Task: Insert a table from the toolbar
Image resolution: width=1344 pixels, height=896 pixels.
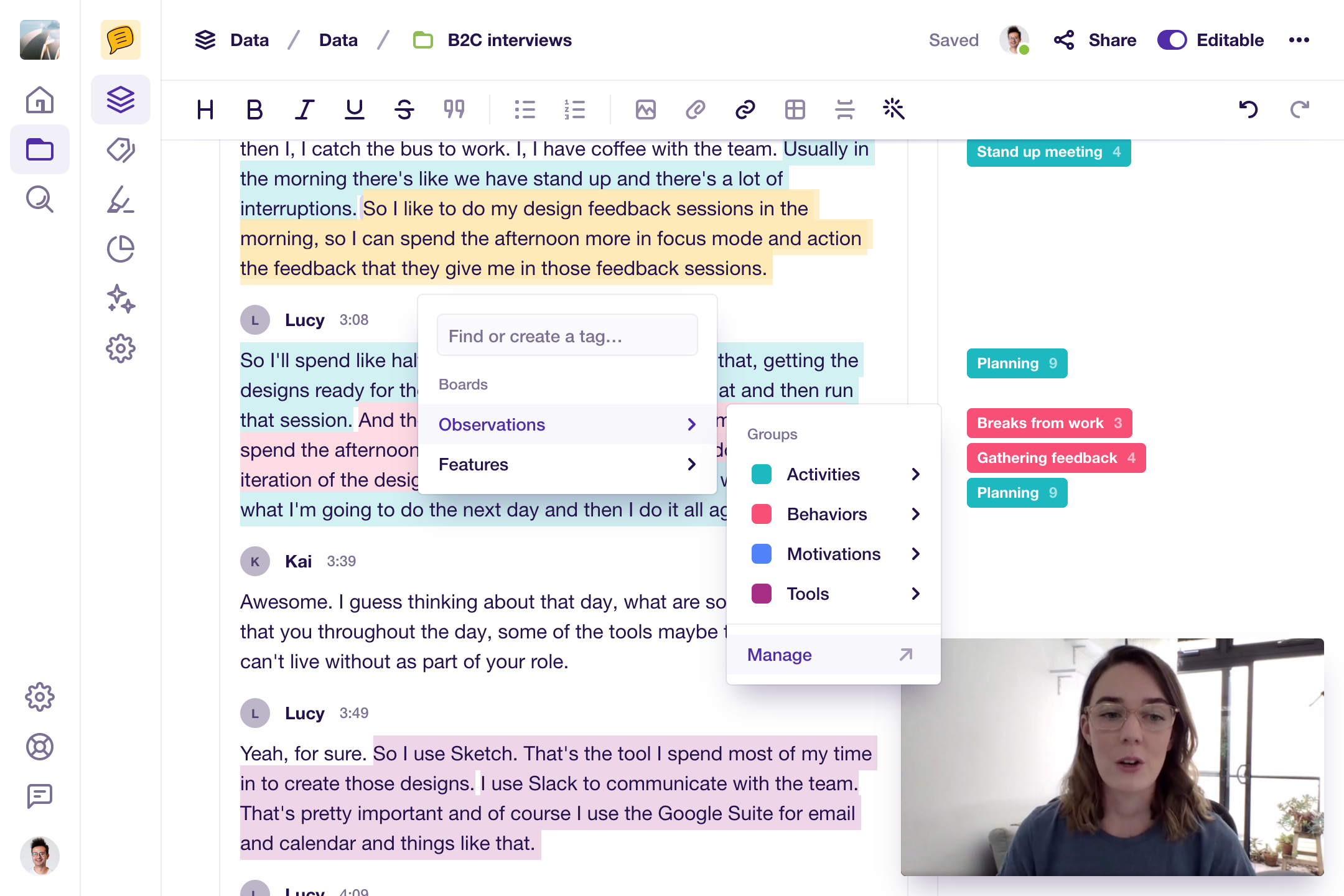Action: (795, 110)
